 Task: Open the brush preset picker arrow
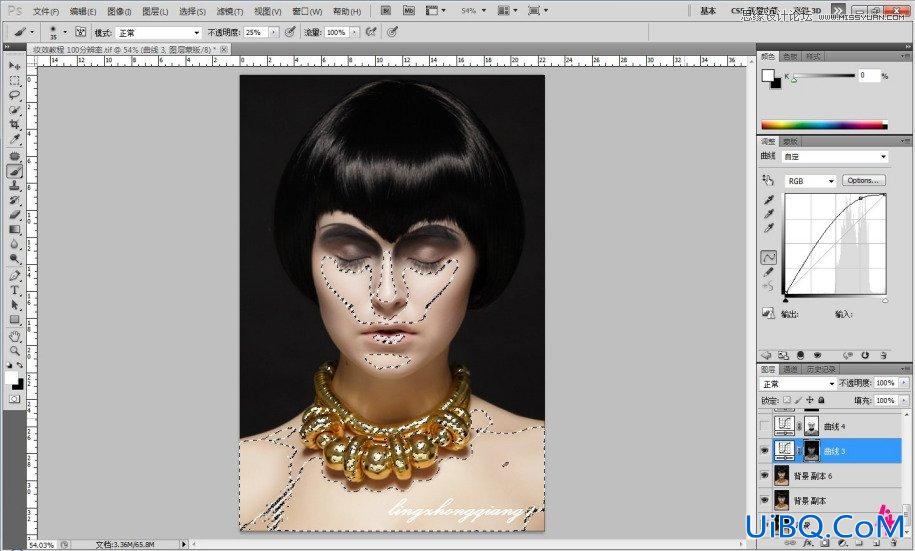pos(65,32)
